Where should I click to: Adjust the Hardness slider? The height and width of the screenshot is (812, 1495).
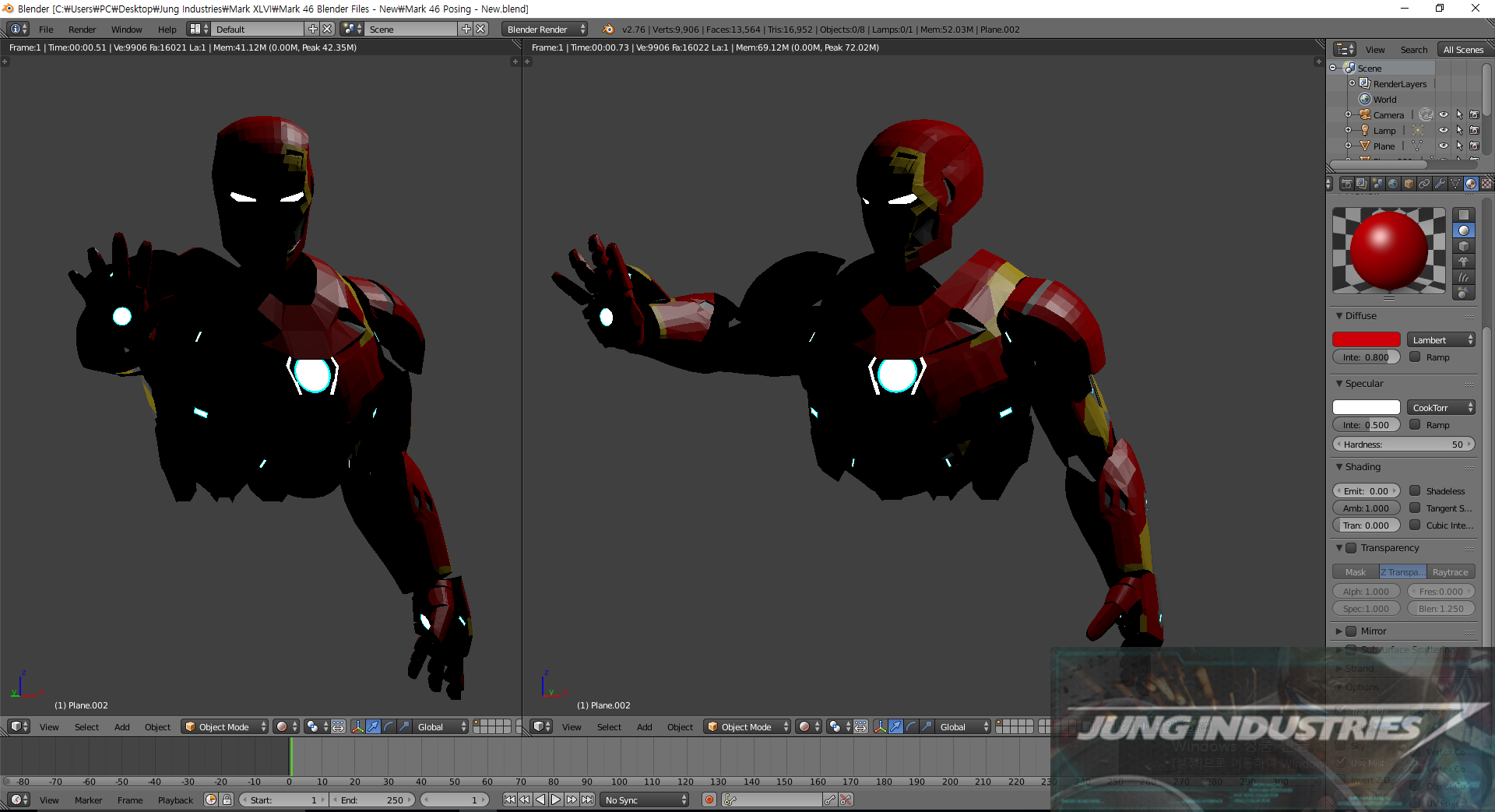pos(1404,444)
